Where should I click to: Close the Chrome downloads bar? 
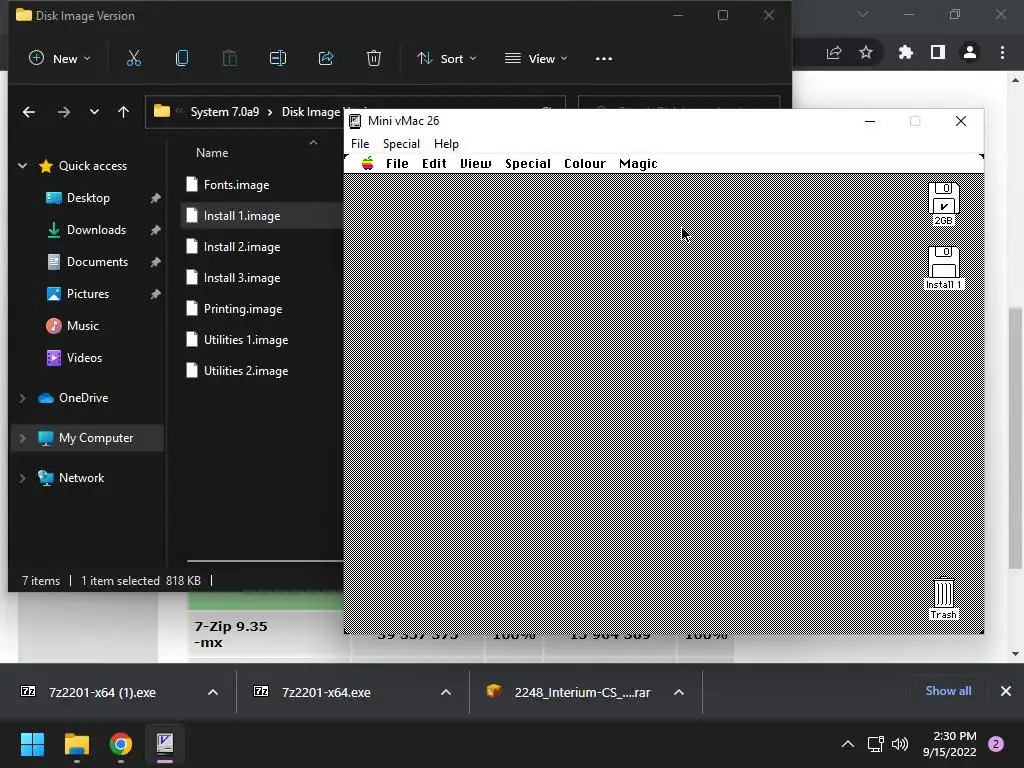1006,691
